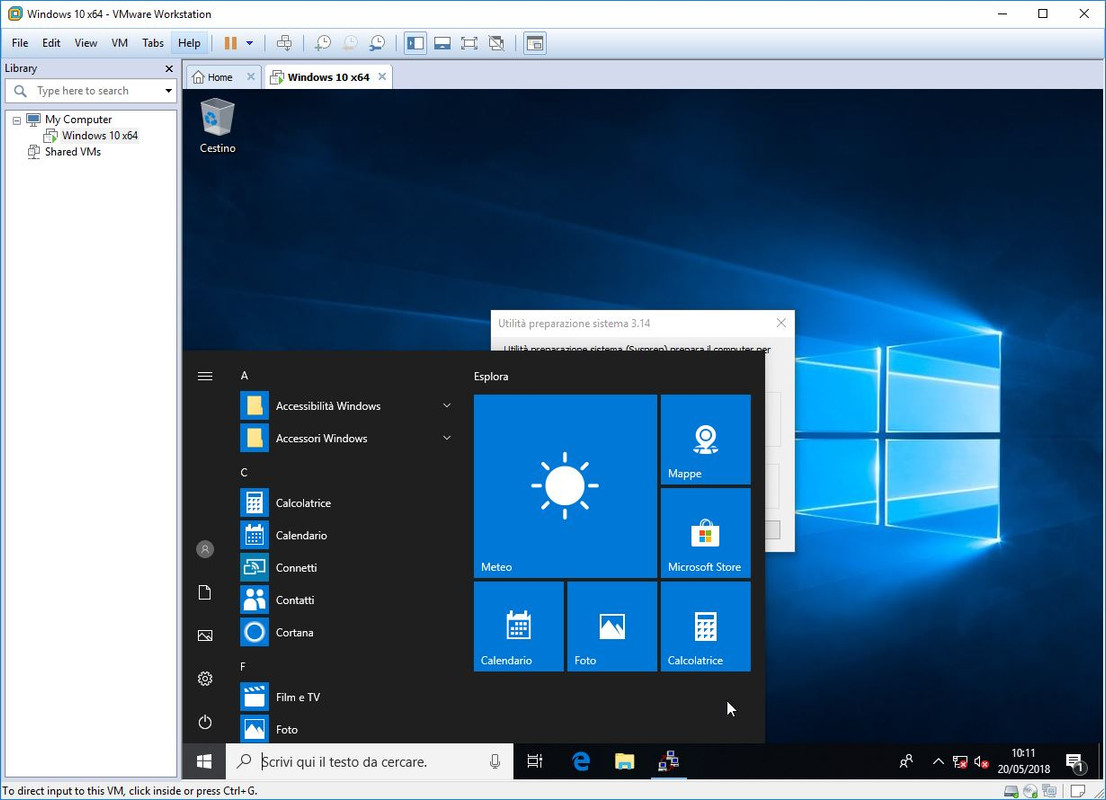Click the Esplora group header
The width and height of the screenshot is (1106, 800).
pyautogui.click(x=491, y=377)
